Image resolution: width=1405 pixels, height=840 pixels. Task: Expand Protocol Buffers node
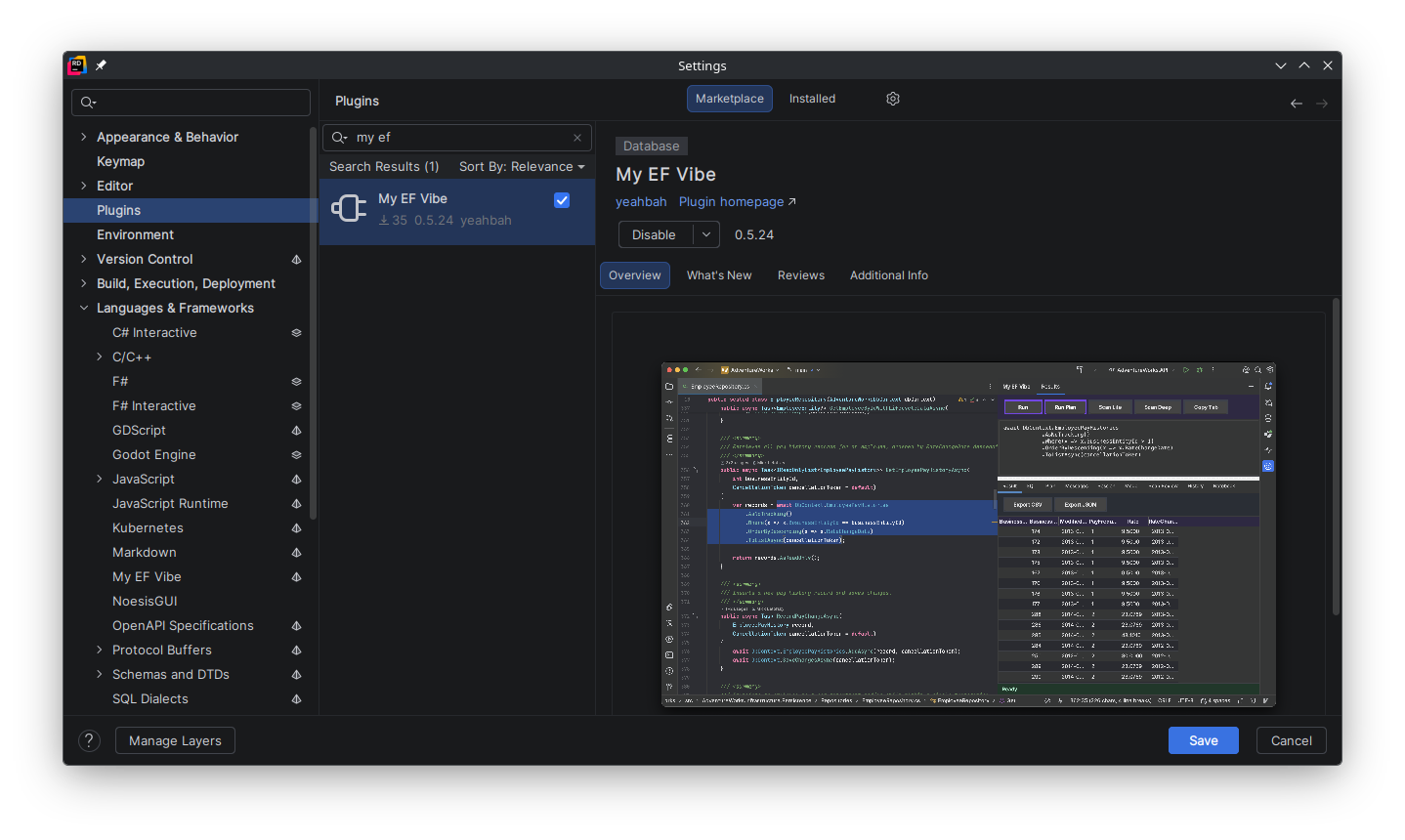[100, 650]
